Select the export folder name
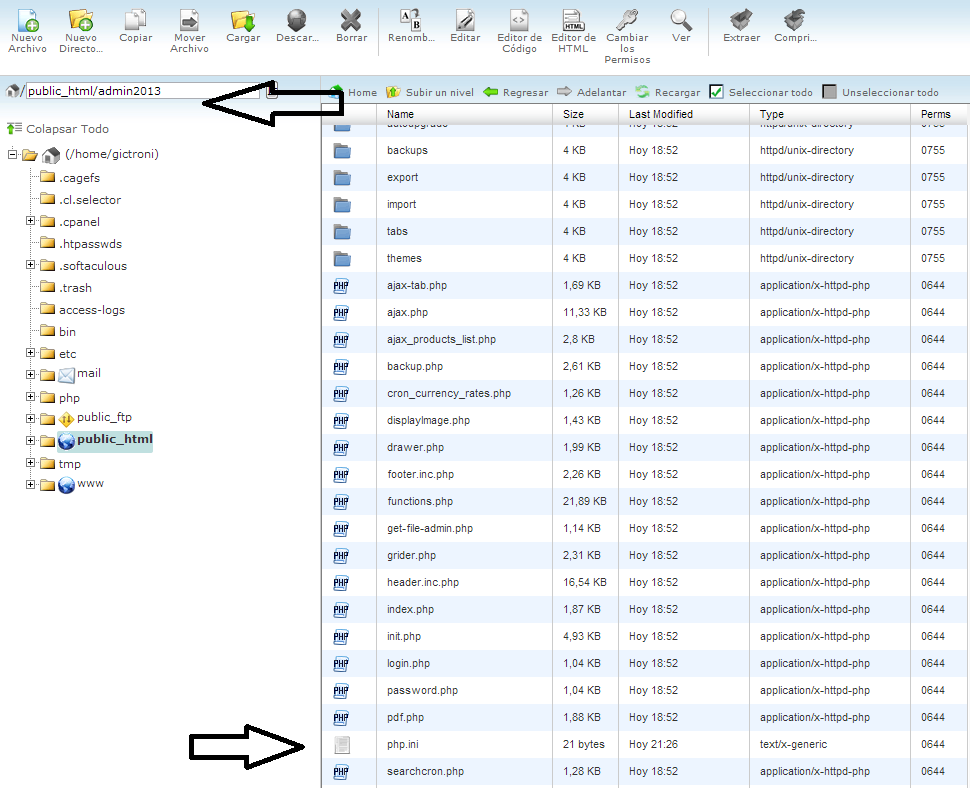The width and height of the screenshot is (970, 788). (x=403, y=178)
